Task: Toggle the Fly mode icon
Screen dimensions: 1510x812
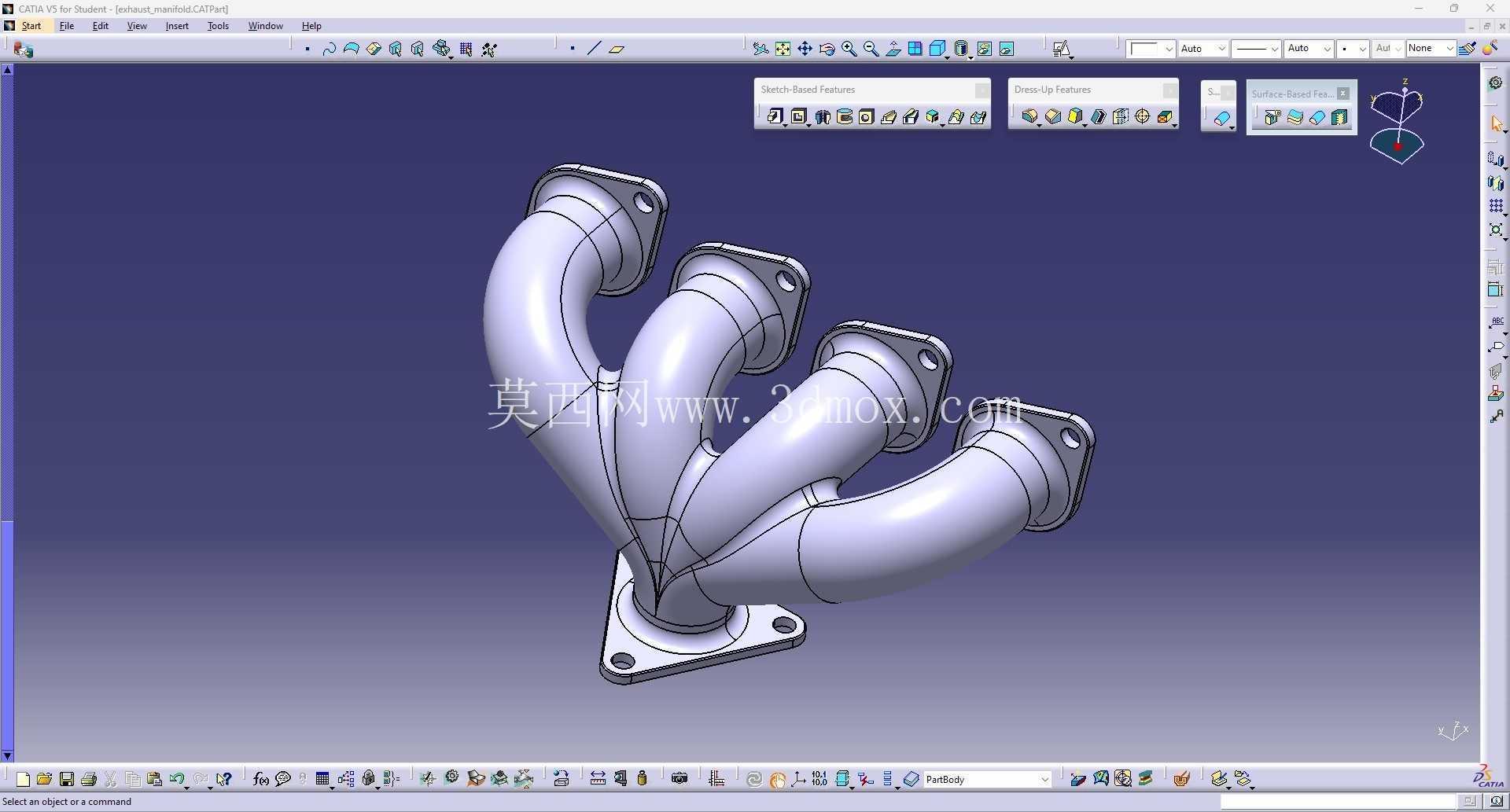Action: coord(760,49)
